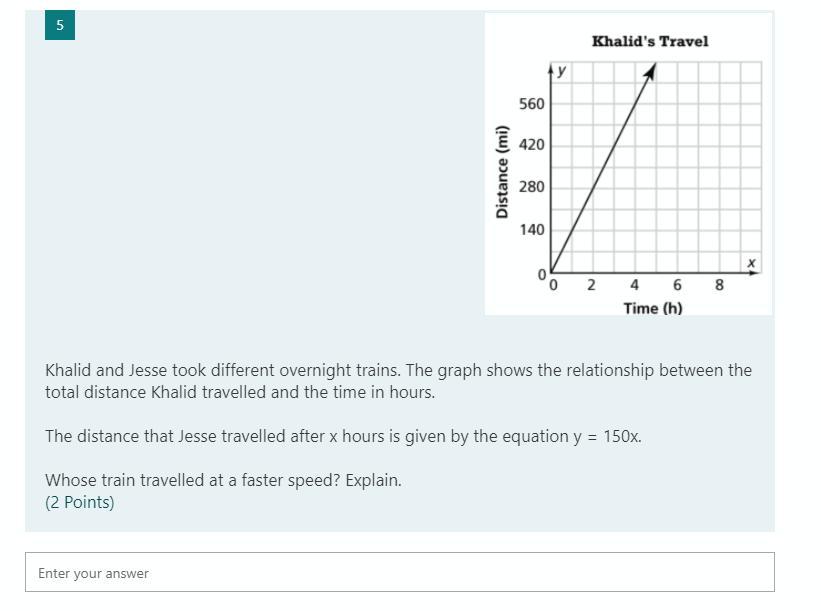This screenshot has width=821, height=611.
Task: Click the 560 tick label on the y-axis
Action: (531, 104)
